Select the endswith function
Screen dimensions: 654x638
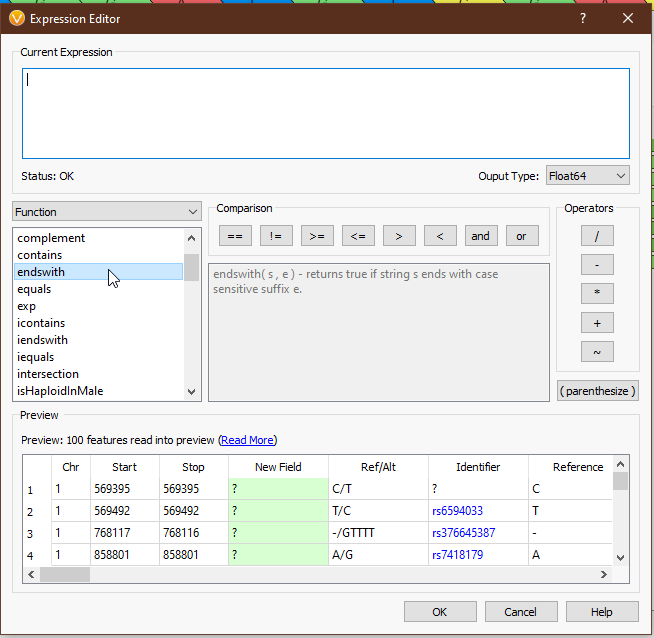[98, 272]
